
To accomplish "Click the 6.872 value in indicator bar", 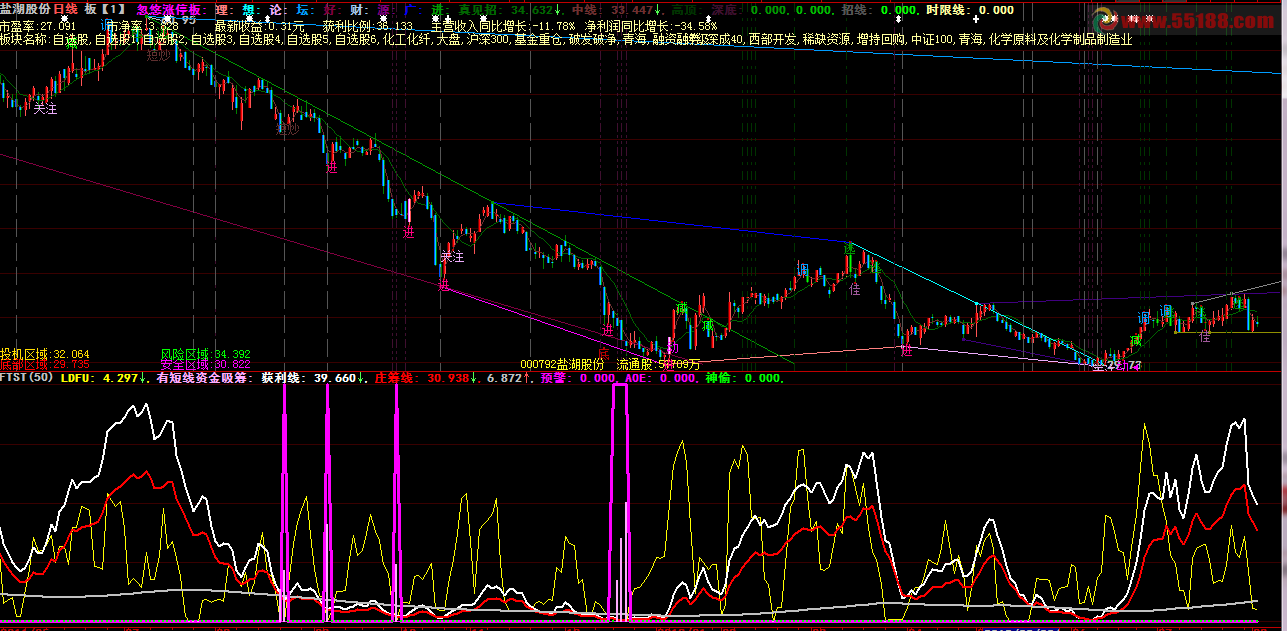I will 510,378.
